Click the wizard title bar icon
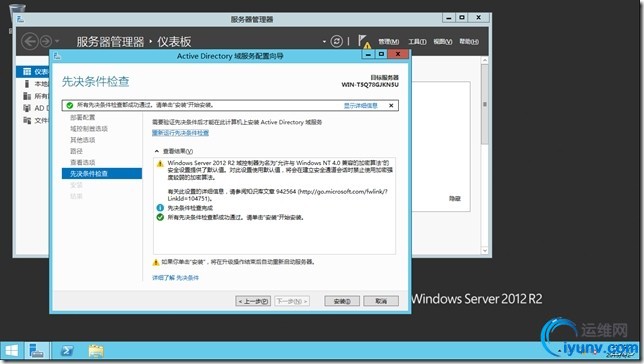This screenshot has width=644, height=364. 57,56
